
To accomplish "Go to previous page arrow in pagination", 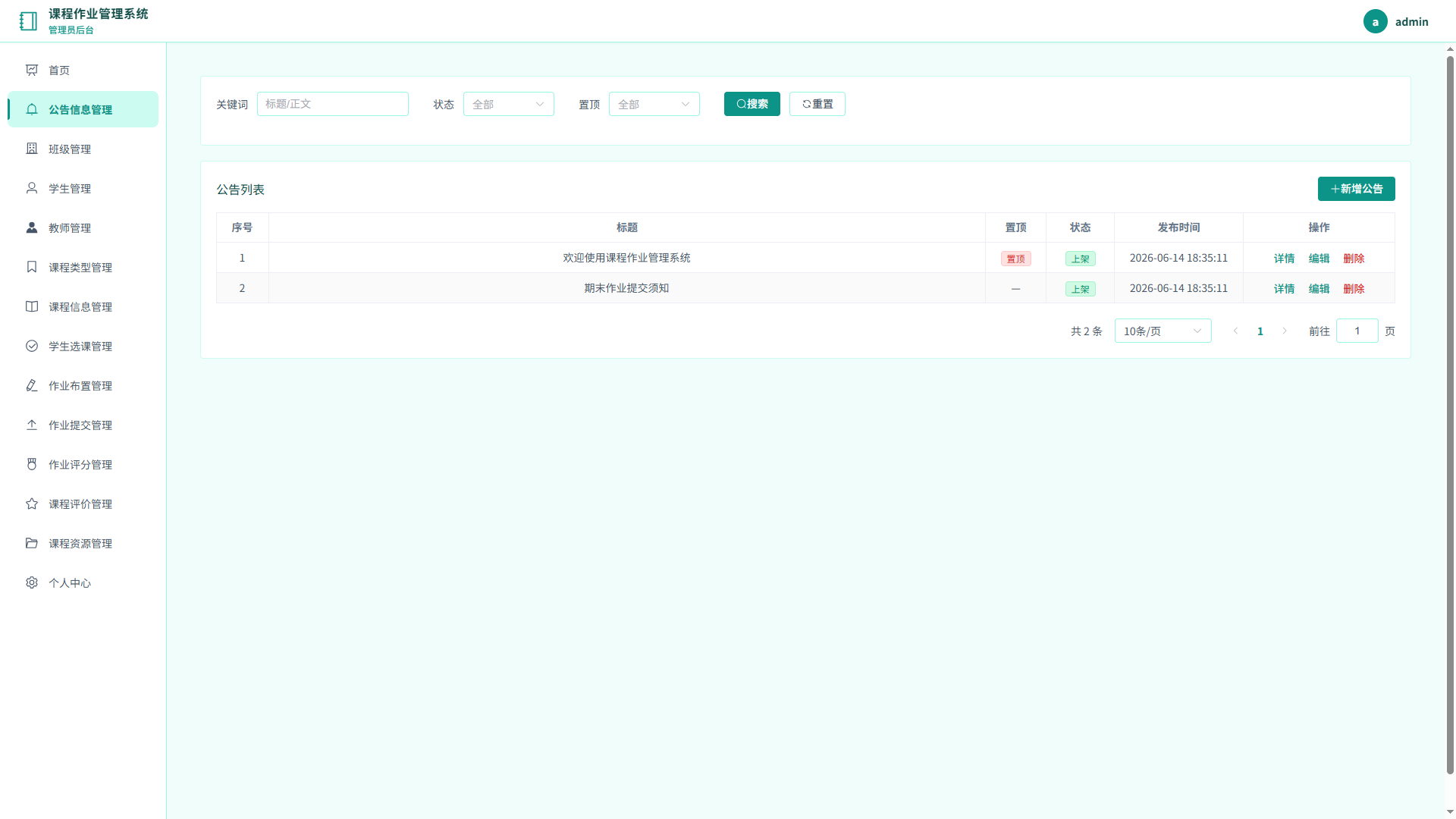I will coord(1235,331).
